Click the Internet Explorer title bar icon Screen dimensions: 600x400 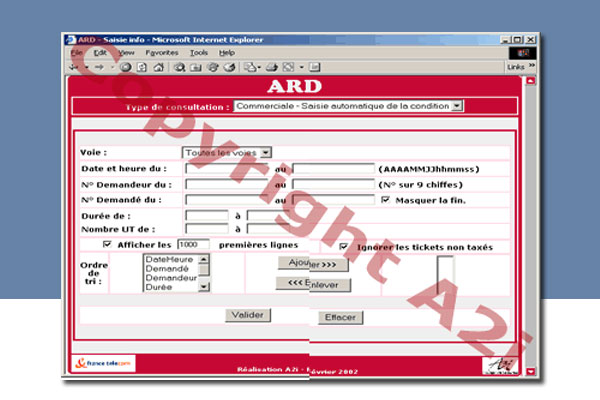(70, 40)
